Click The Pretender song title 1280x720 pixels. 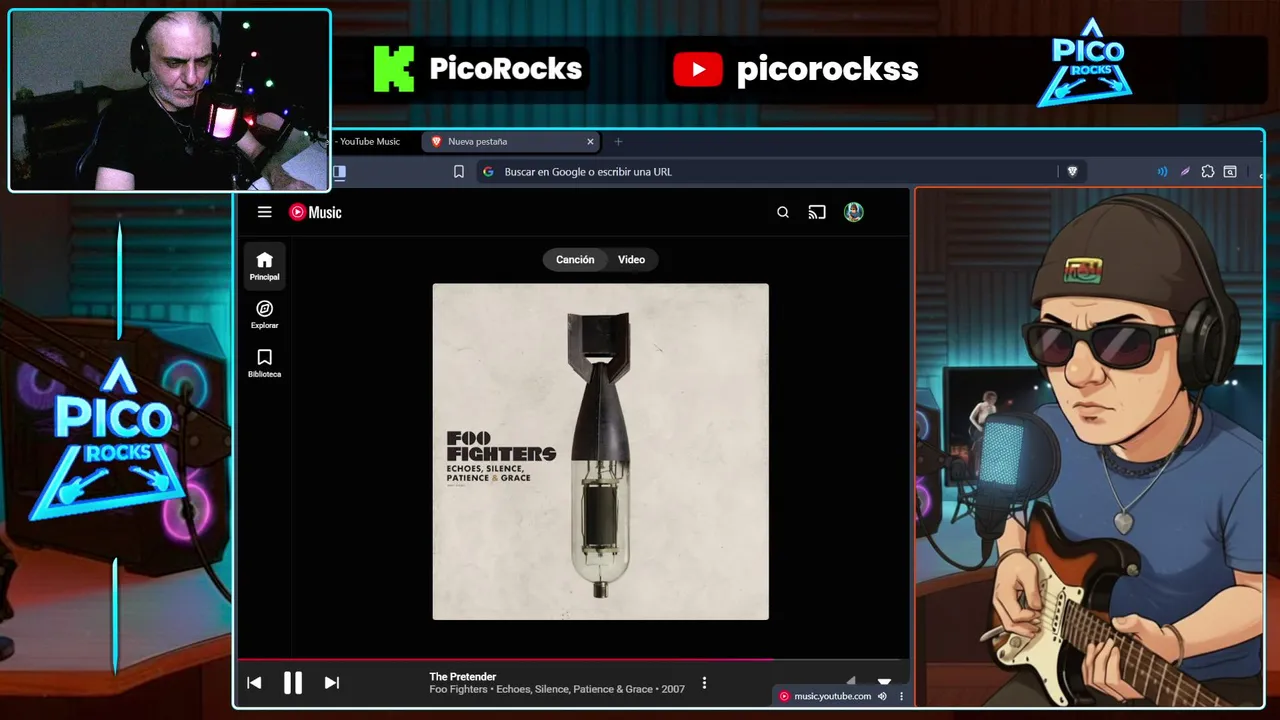pyautogui.click(x=462, y=677)
